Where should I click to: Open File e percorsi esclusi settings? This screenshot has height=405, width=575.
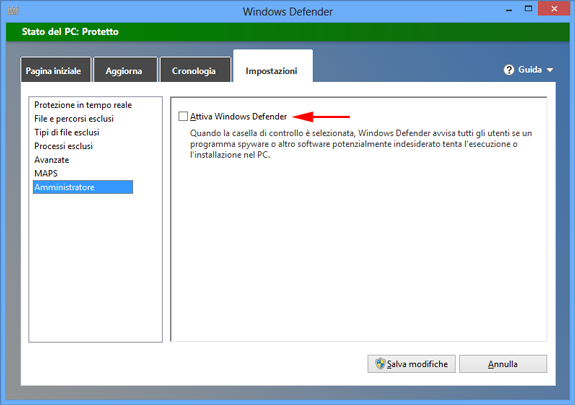tap(74, 118)
